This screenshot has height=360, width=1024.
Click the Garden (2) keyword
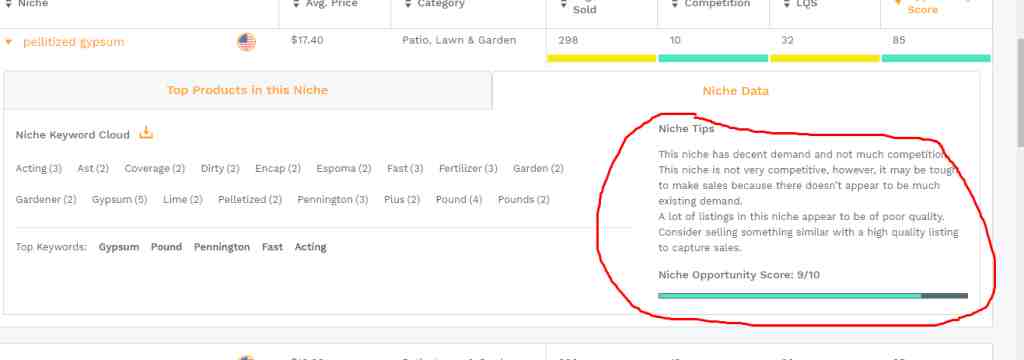click(x=538, y=169)
